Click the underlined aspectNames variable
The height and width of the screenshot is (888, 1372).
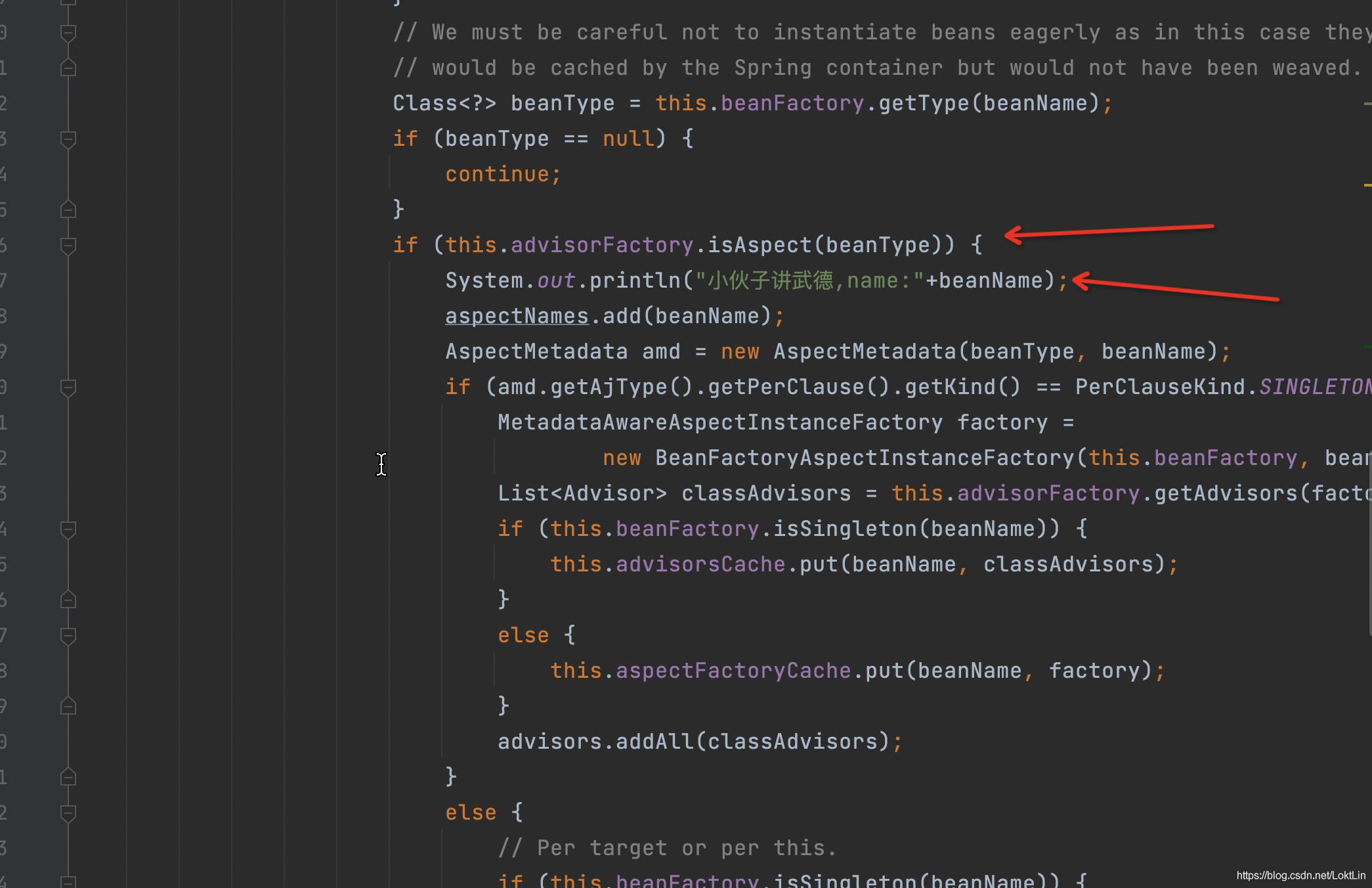[x=517, y=316]
